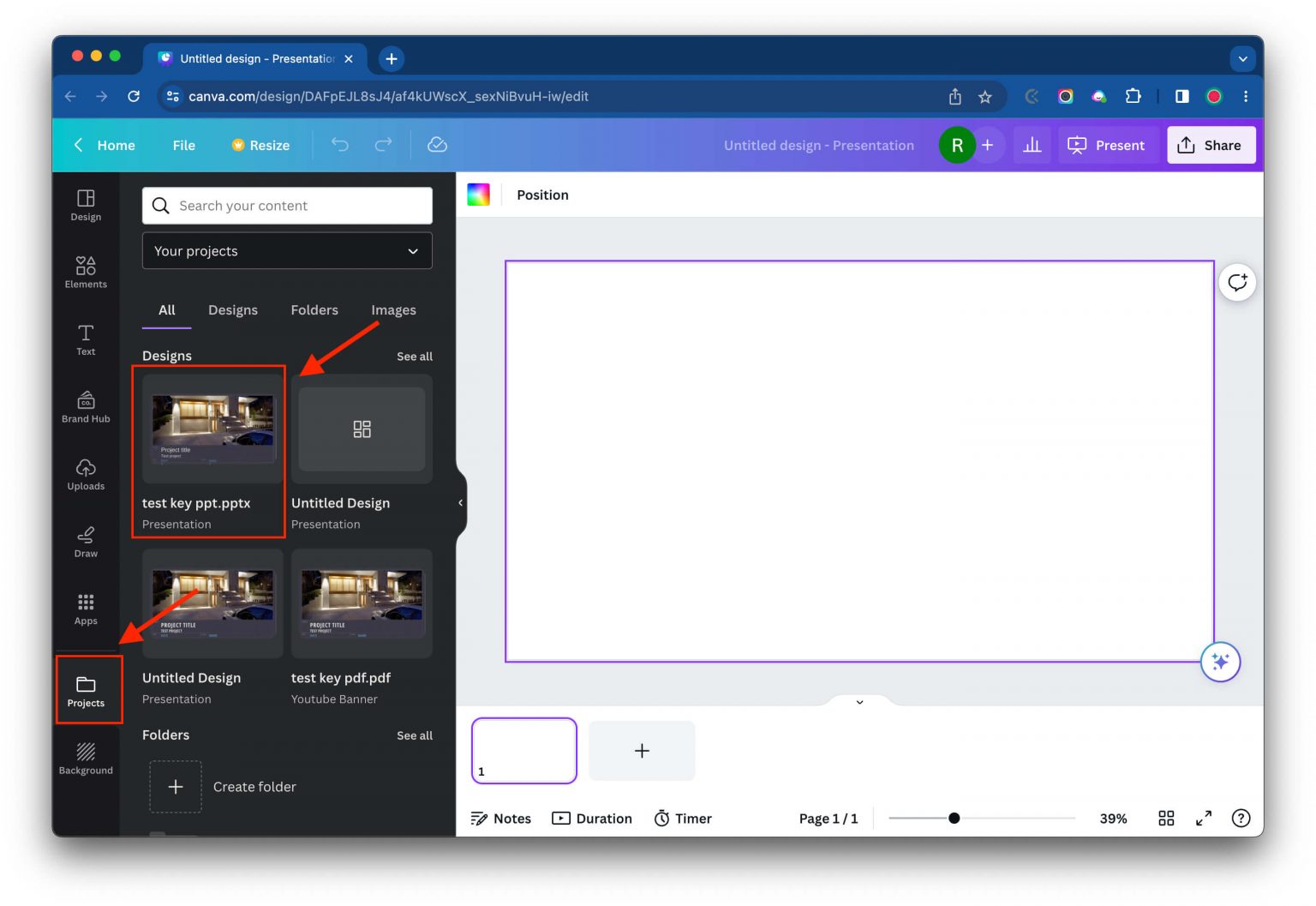Switch to the Designs tab

click(x=232, y=309)
